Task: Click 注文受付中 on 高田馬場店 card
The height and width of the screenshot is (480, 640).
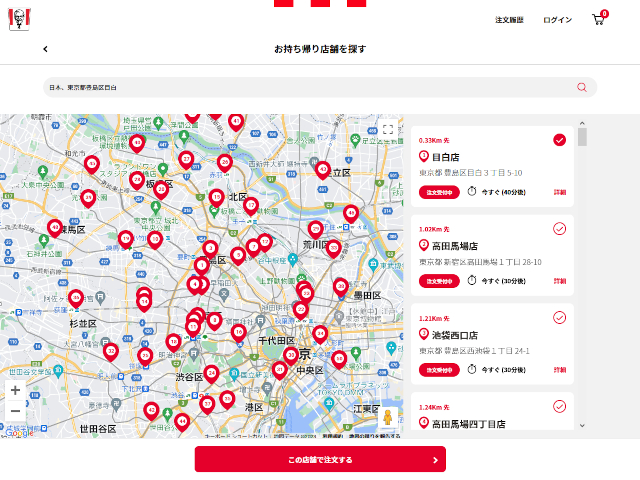Action: [439, 281]
